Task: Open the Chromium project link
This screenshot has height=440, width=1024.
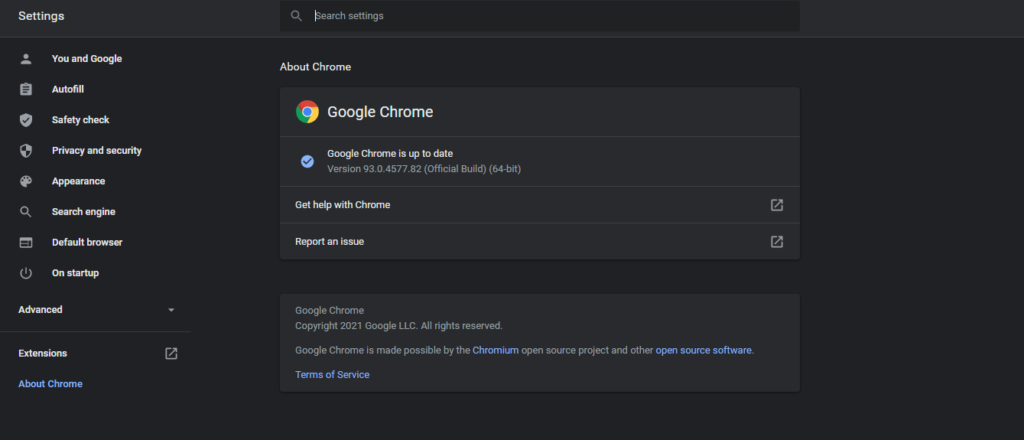Action: point(496,350)
